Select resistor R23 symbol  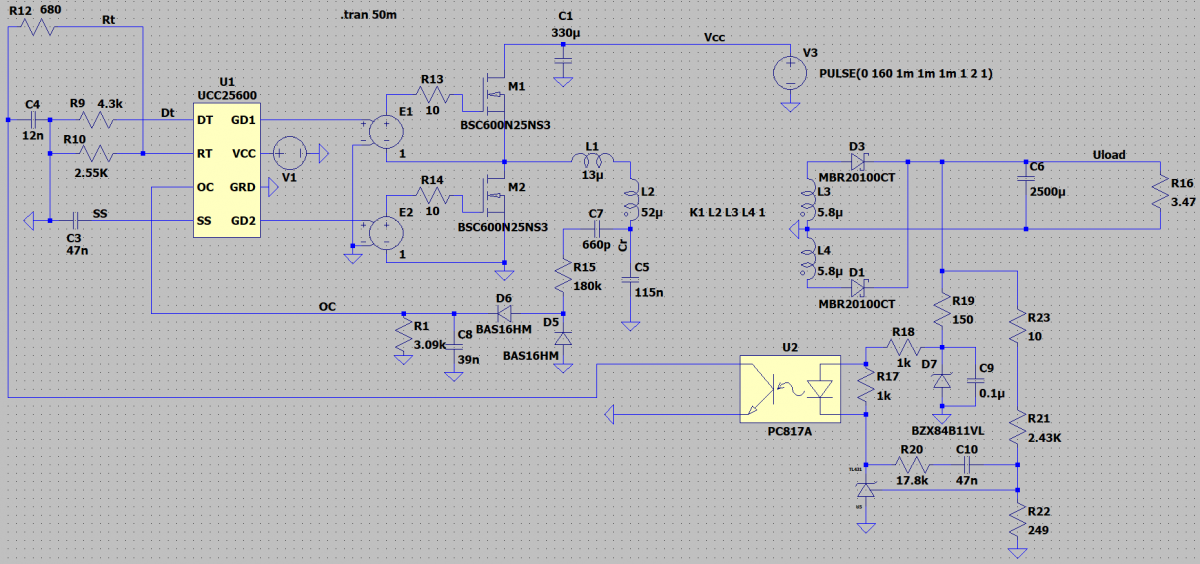(1018, 328)
